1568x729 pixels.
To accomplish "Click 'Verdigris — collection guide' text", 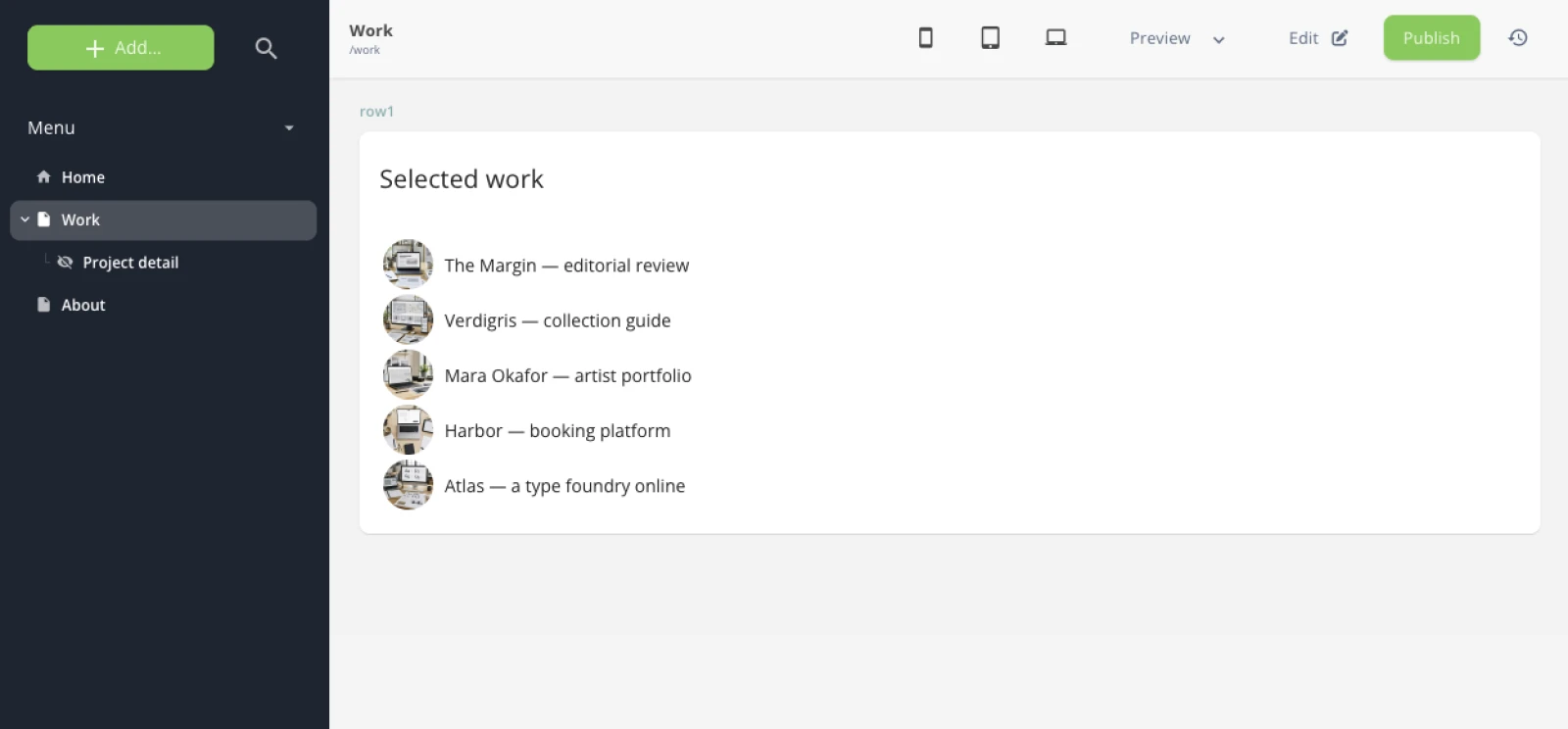I will (x=558, y=320).
